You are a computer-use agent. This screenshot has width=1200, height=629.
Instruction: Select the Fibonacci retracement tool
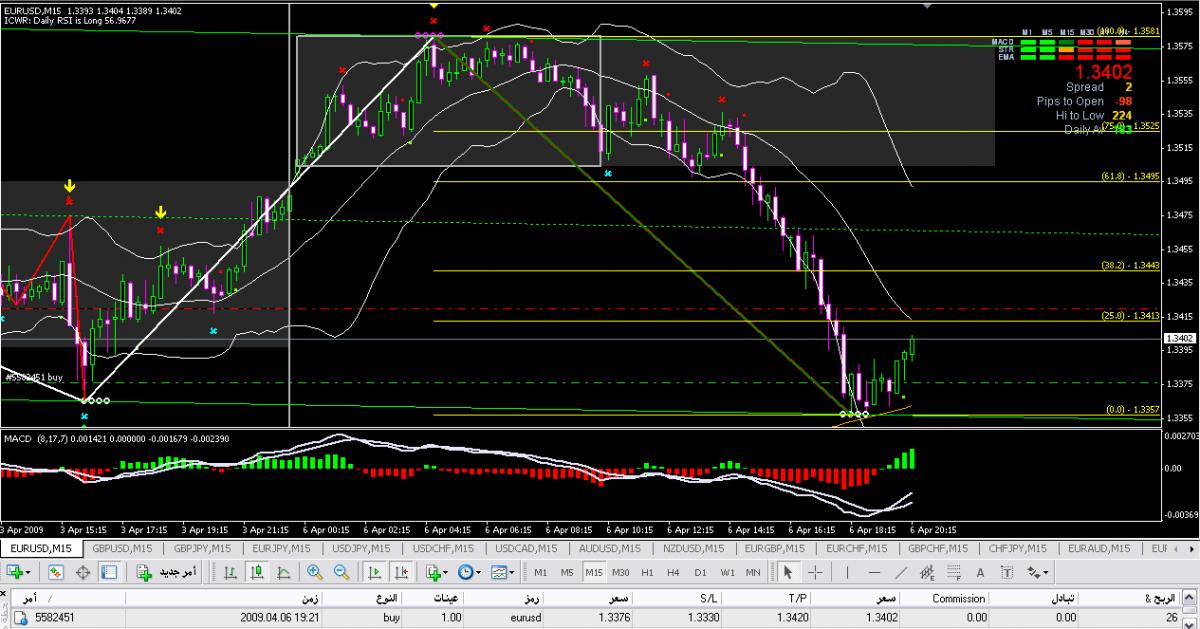click(x=954, y=572)
